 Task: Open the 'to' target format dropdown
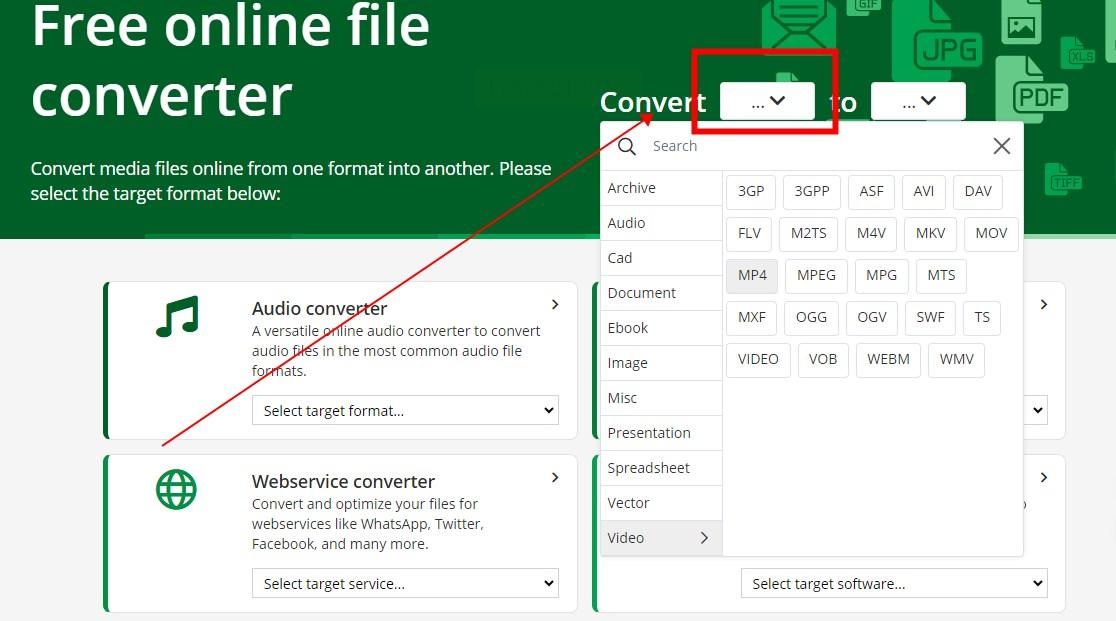918,101
